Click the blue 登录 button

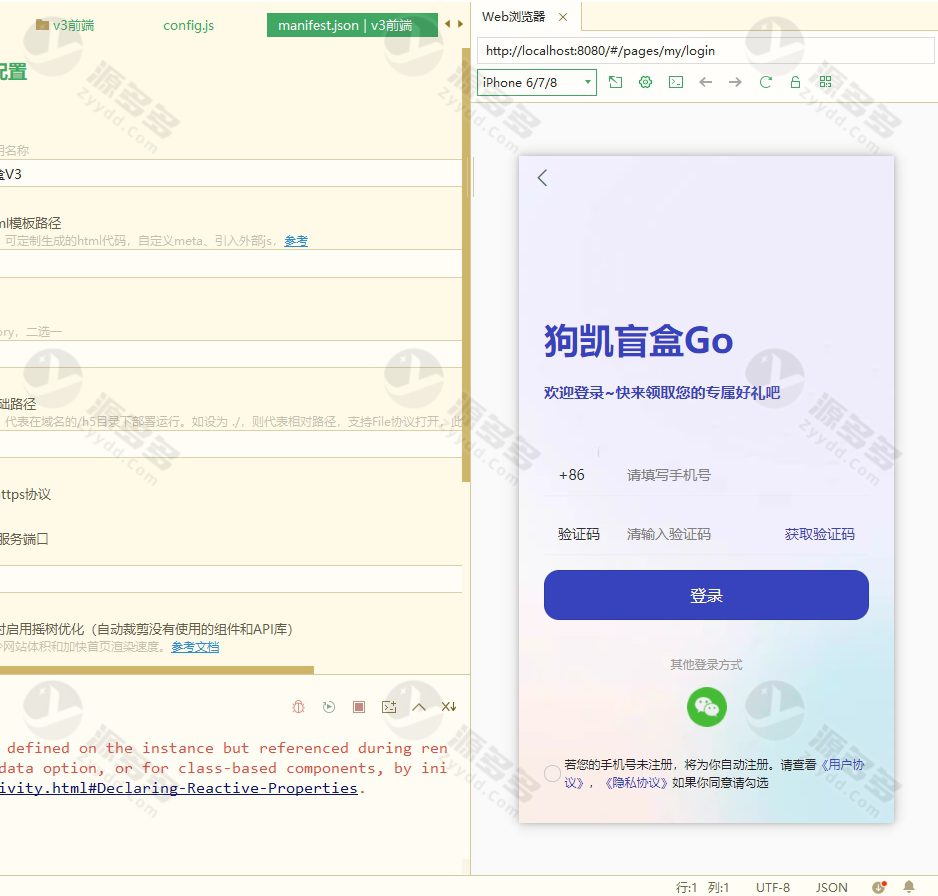point(706,595)
